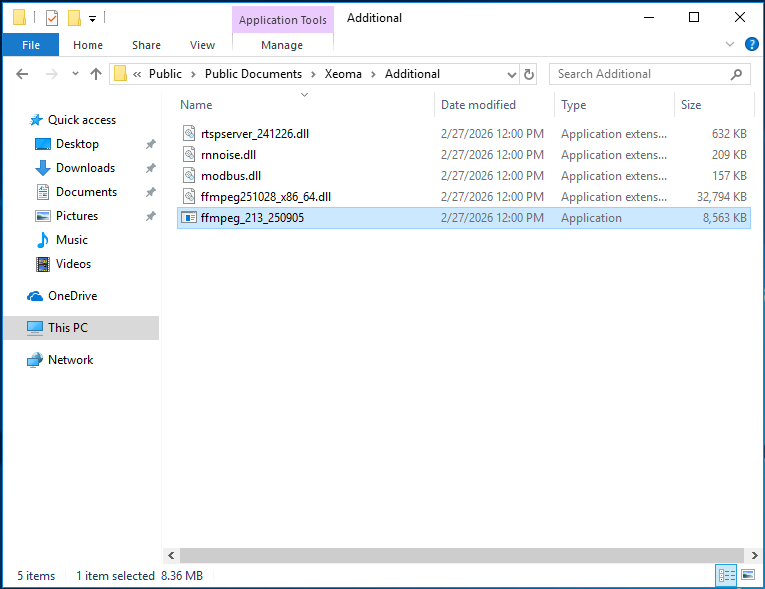Open dropdown arrow after Public breadcrumb
The image size is (765, 589).
click(x=193, y=74)
